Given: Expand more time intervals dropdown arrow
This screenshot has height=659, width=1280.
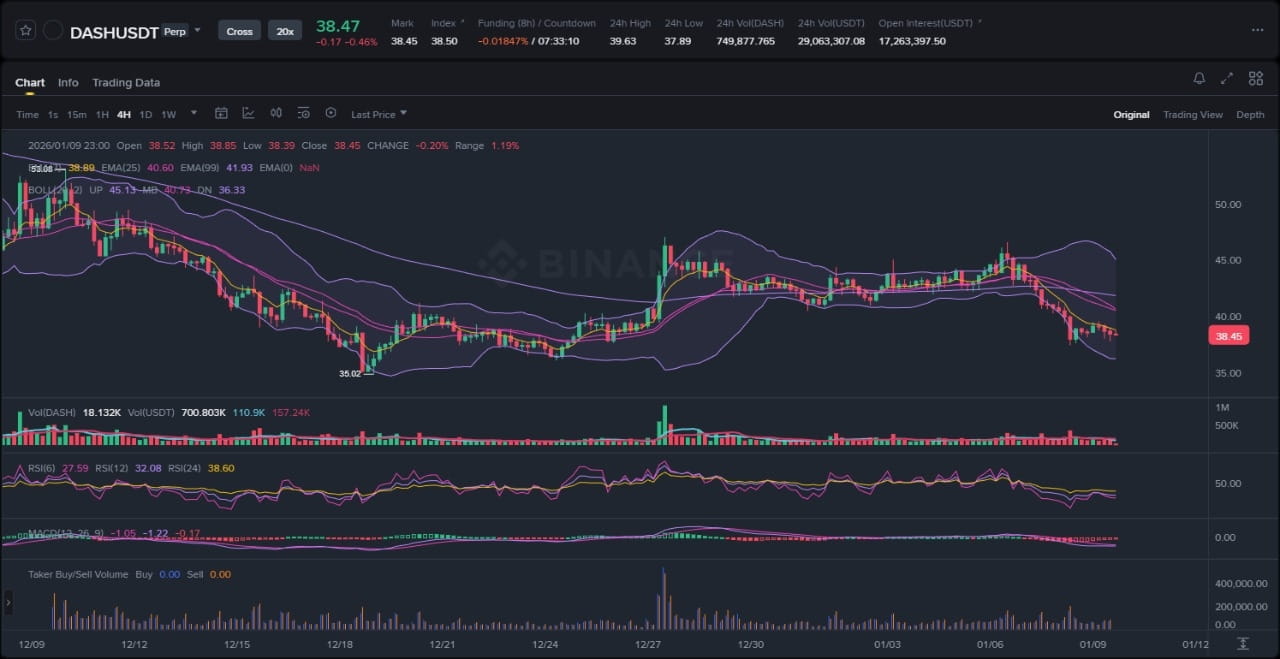Looking at the screenshot, I should [193, 113].
